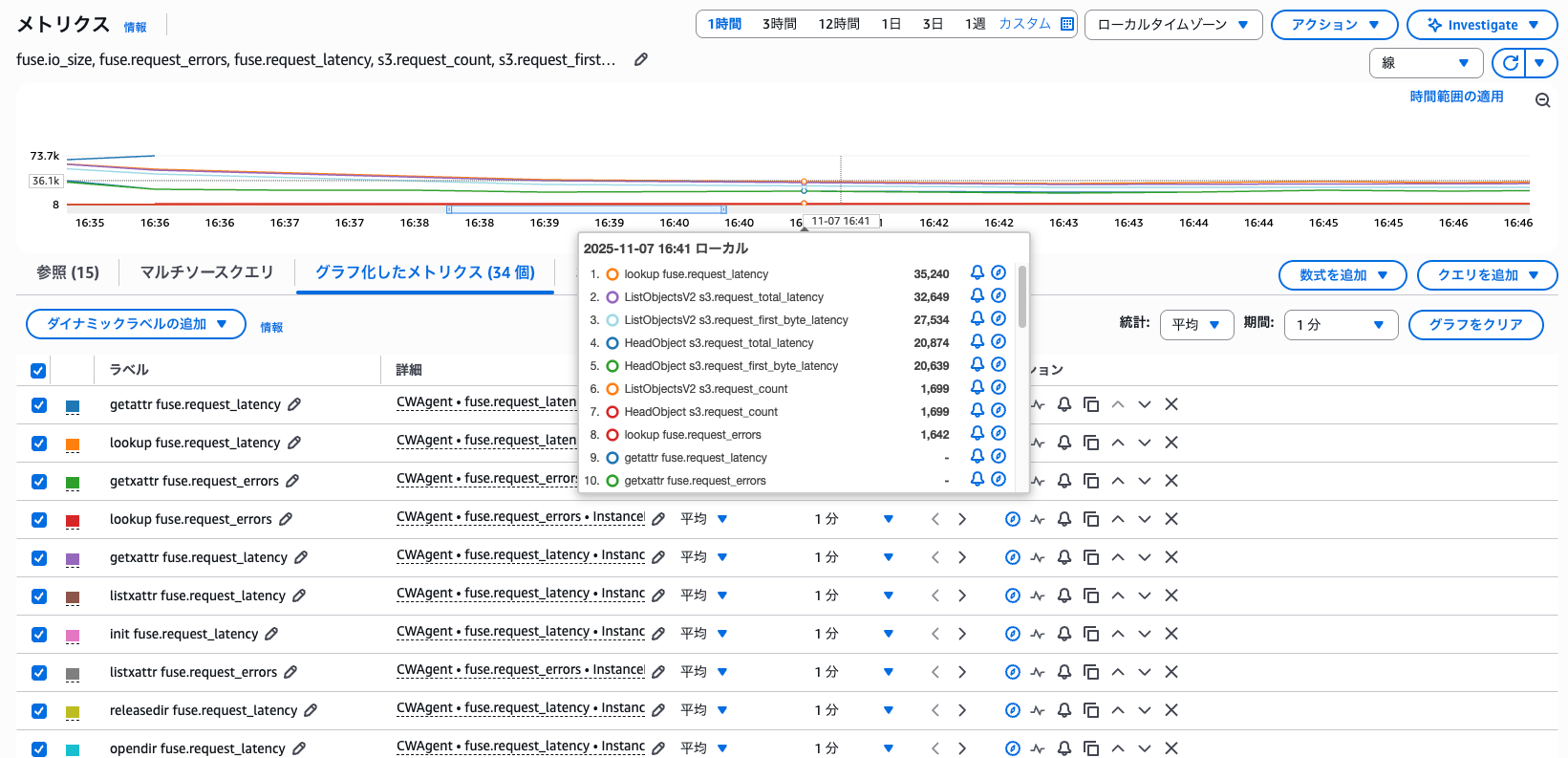Move getxattr fuse.request_latency row down
This screenshot has width=1568, height=758.
1145,557
